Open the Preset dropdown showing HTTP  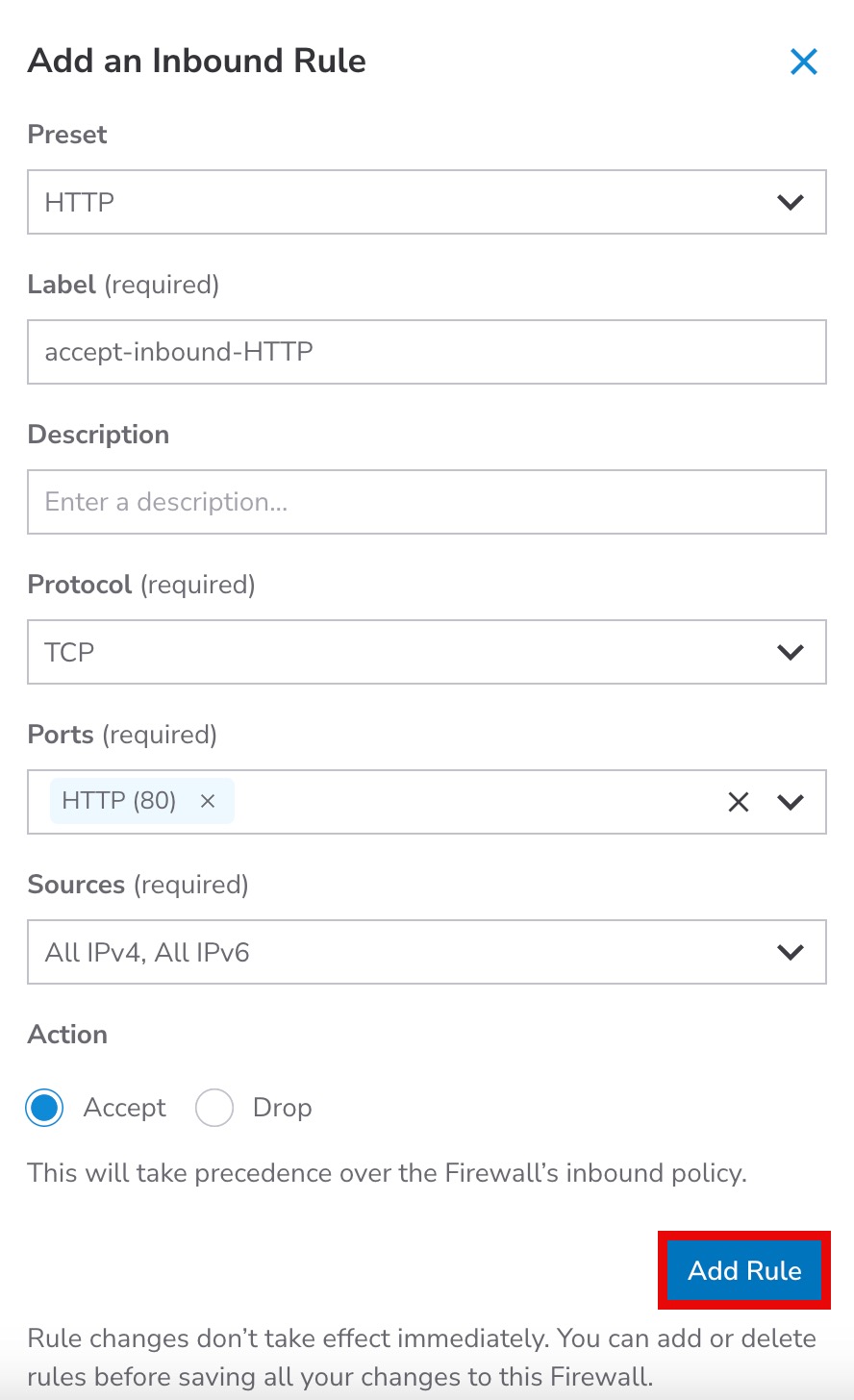(x=385, y=202)
